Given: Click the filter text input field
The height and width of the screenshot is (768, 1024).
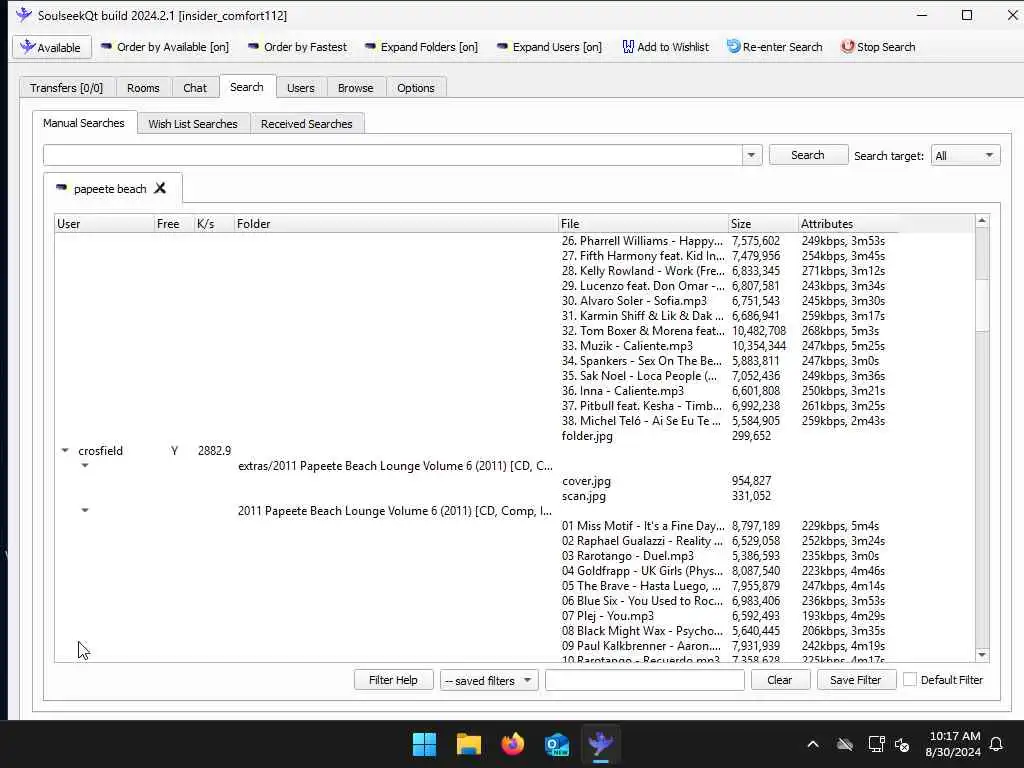Looking at the screenshot, I should (x=645, y=680).
